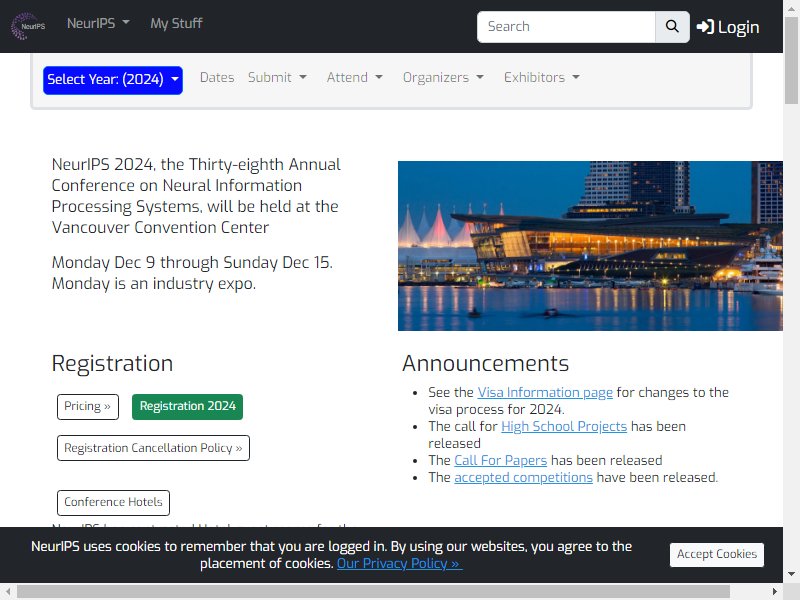Open the accepted competitions link
The height and width of the screenshot is (600, 800).
pos(523,478)
